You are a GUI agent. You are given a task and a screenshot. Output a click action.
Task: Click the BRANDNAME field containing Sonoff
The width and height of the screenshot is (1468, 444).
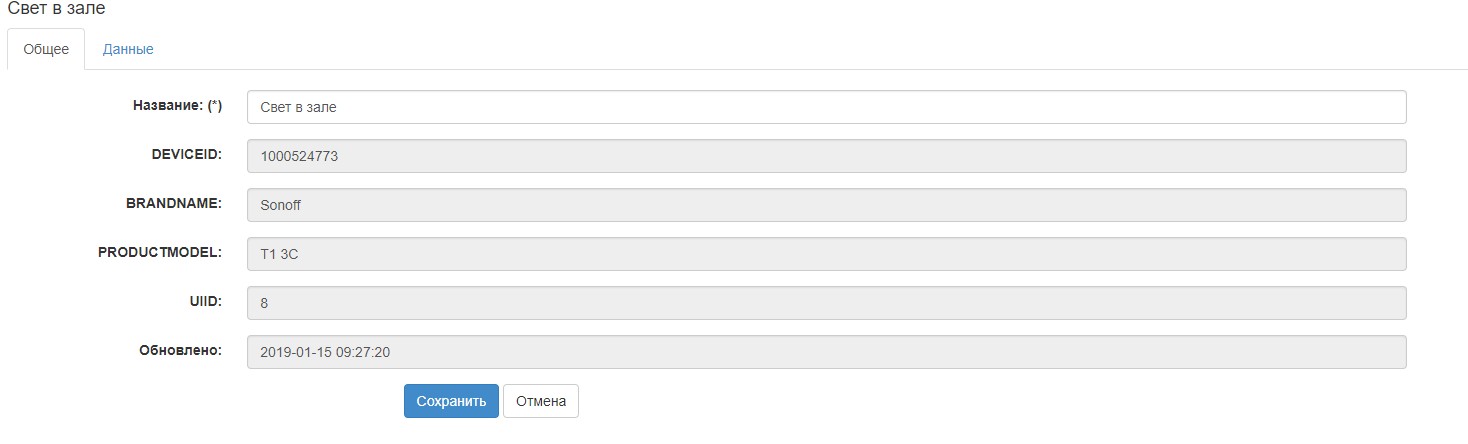point(826,205)
